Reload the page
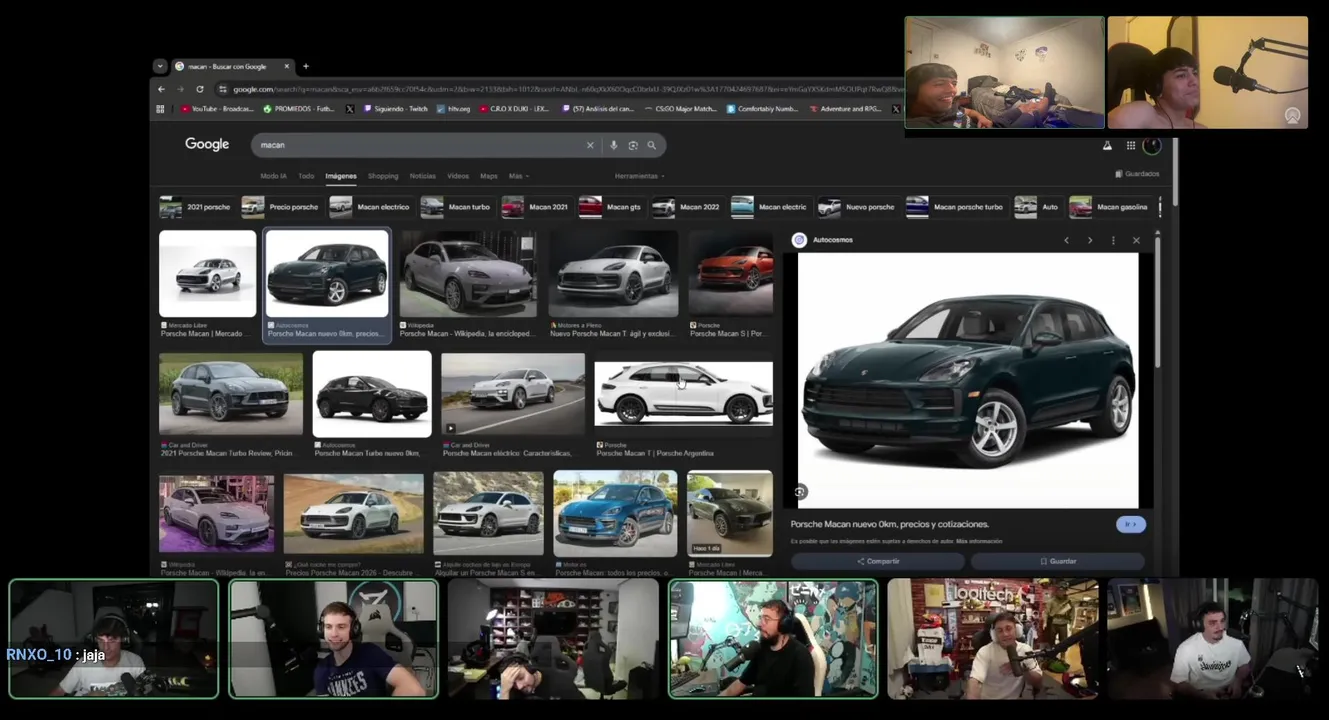The image size is (1329, 720). pyautogui.click(x=200, y=89)
